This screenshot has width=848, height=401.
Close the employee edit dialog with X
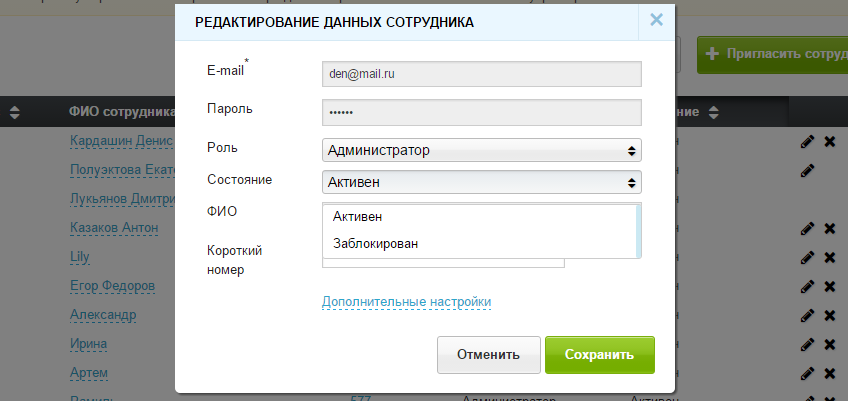pos(657,21)
